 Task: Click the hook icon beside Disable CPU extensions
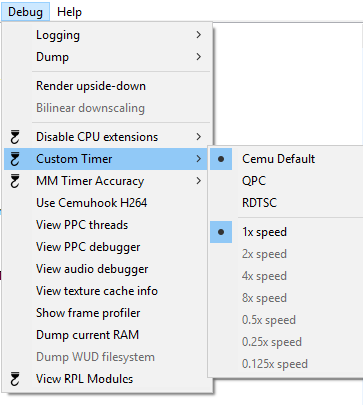click(15, 137)
